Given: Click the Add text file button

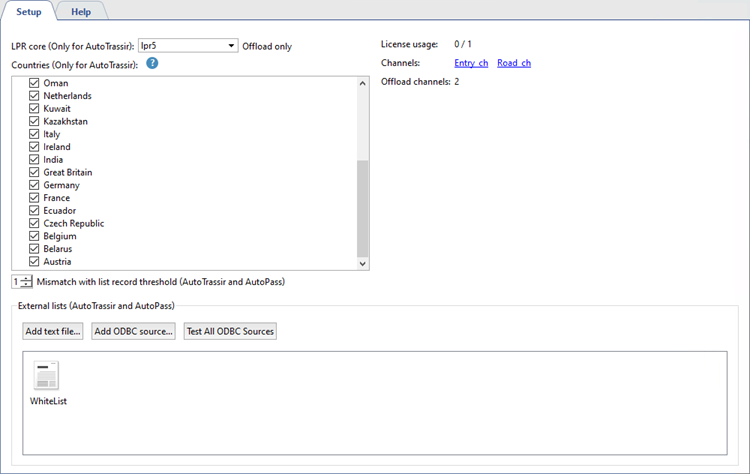Looking at the screenshot, I should coord(53,331).
